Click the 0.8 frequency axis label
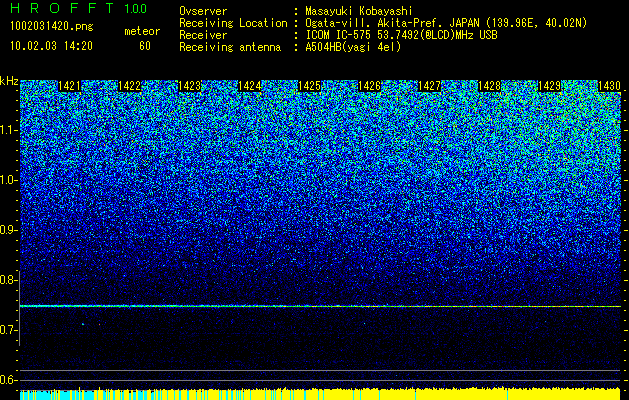 coord(8,280)
